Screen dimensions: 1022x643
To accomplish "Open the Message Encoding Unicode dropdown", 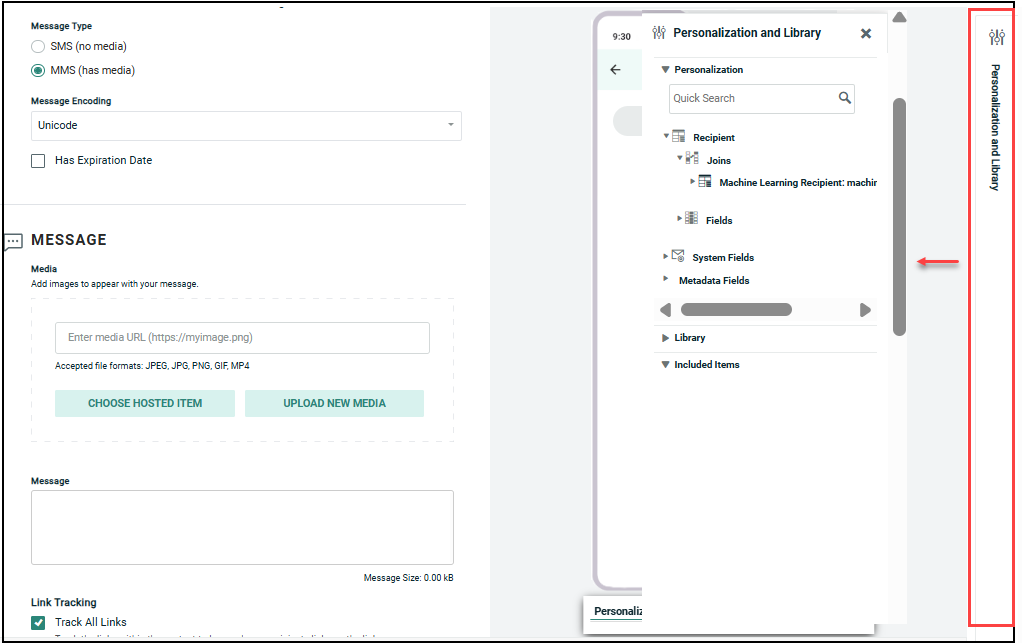I will (246, 126).
